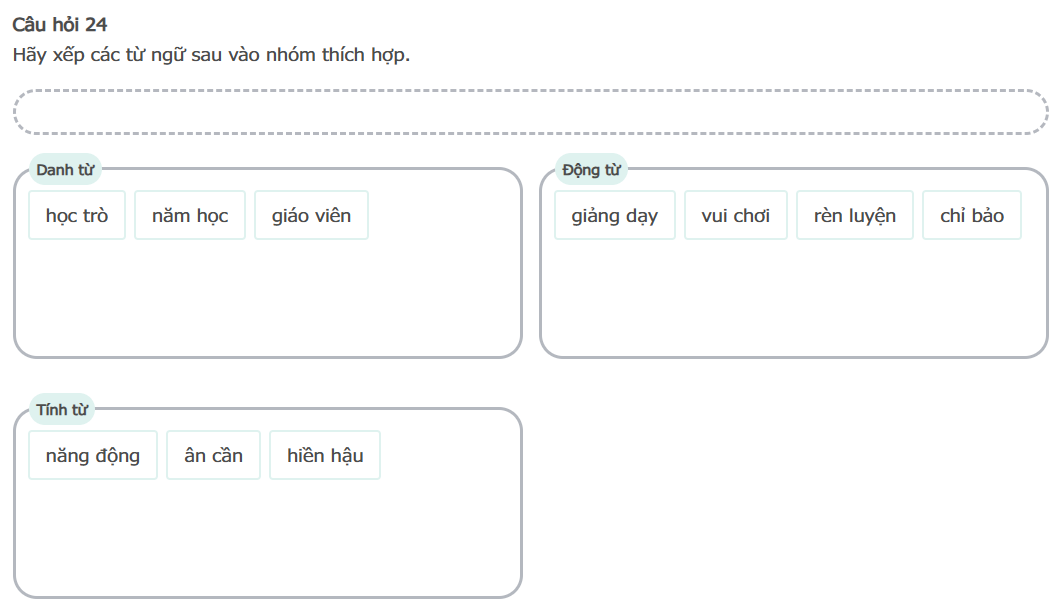Pick the ân cần word chip
The height and width of the screenshot is (616, 1056).
213,455
